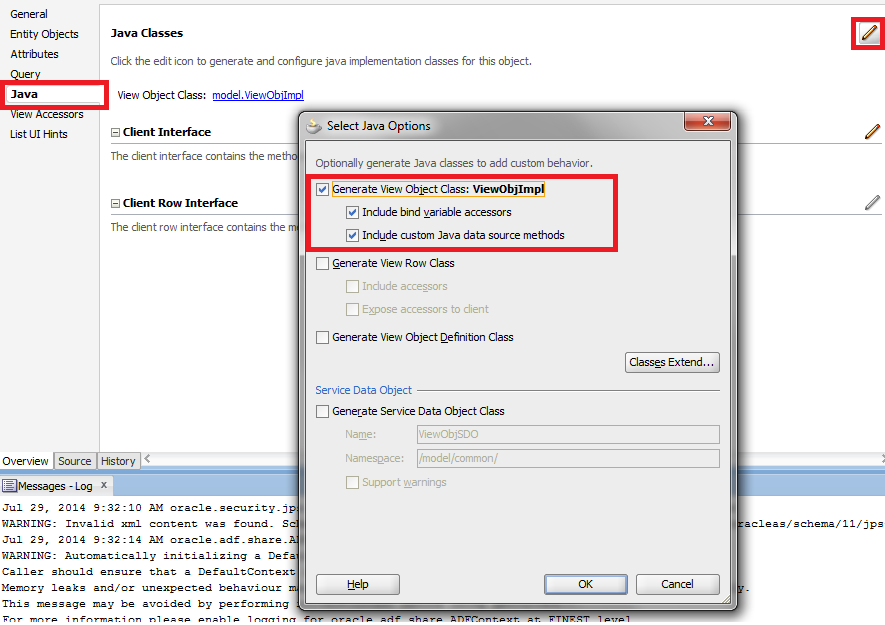Tick the disabled Include accessors checkbox

(x=352, y=287)
